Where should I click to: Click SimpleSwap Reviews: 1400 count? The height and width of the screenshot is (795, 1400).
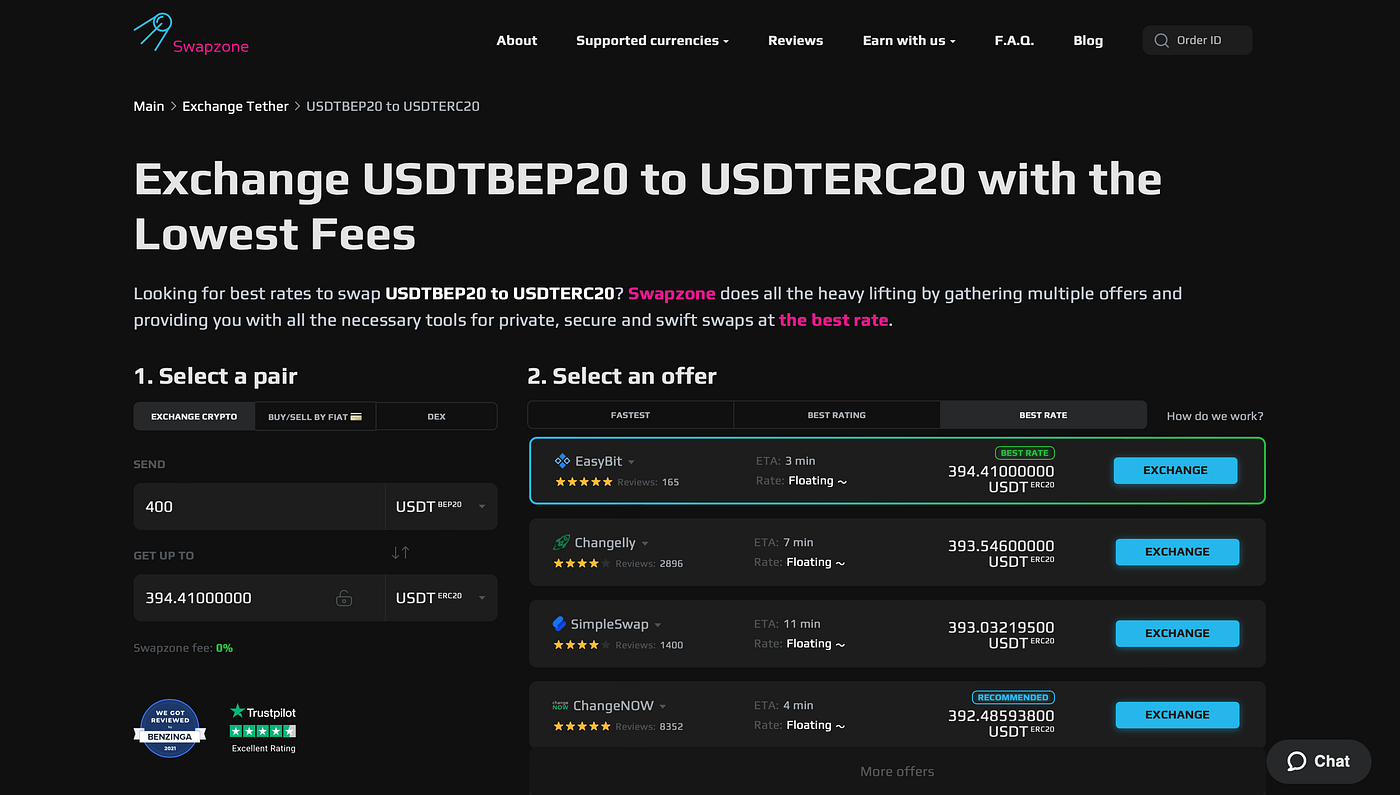point(650,645)
